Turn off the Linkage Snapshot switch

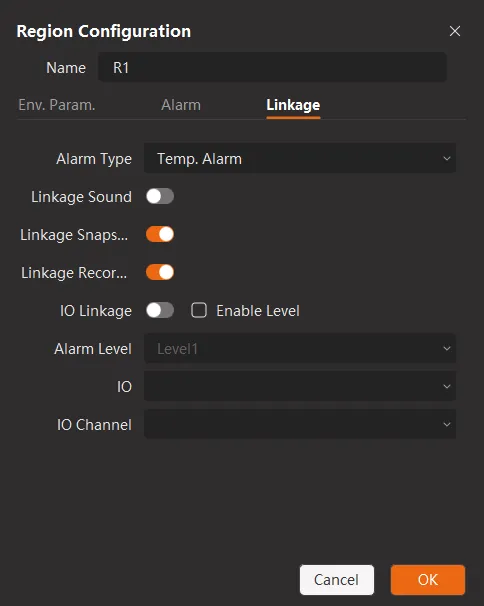[160, 234]
